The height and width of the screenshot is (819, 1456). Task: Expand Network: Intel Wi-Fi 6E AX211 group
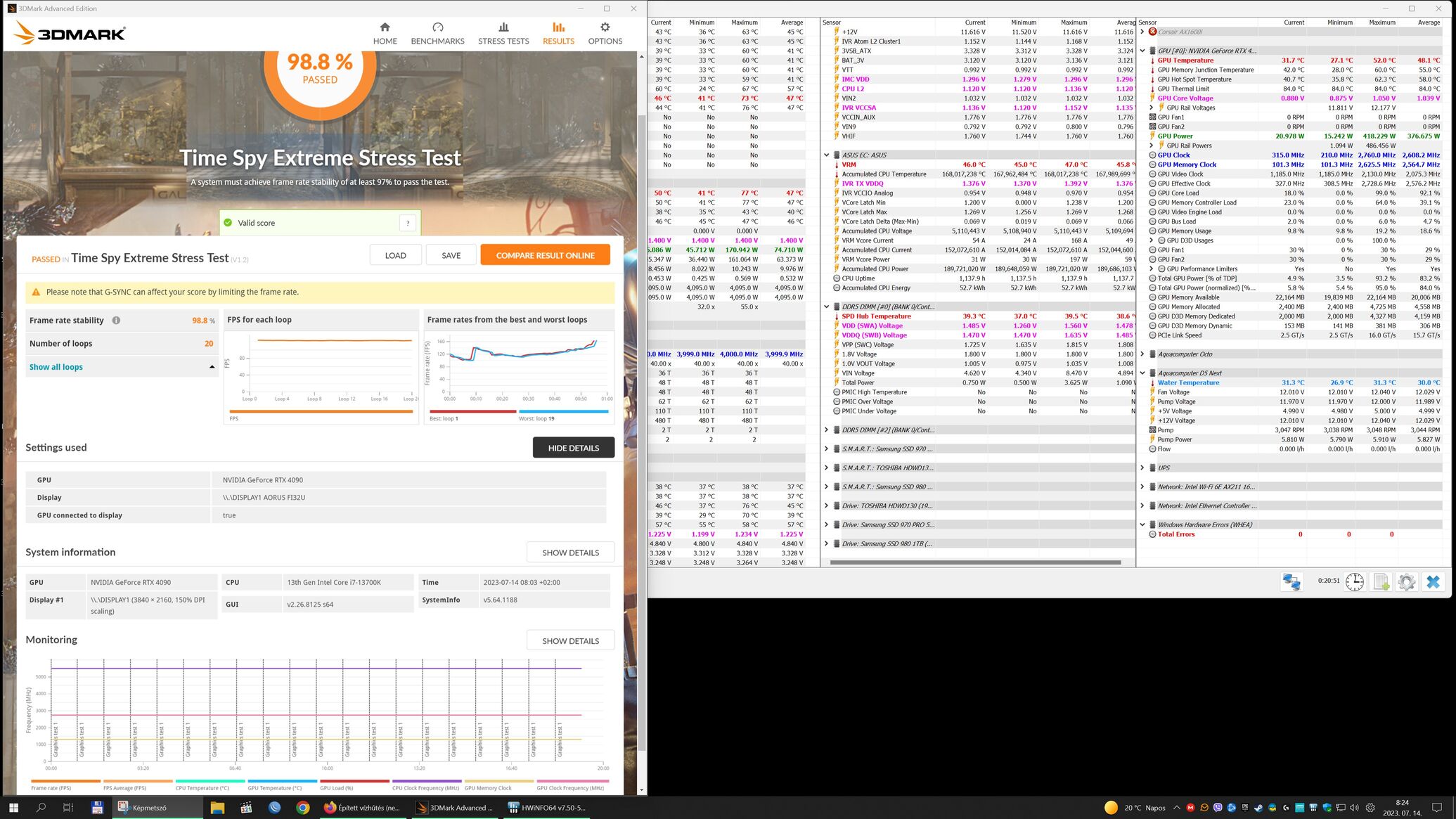[1142, 486]
